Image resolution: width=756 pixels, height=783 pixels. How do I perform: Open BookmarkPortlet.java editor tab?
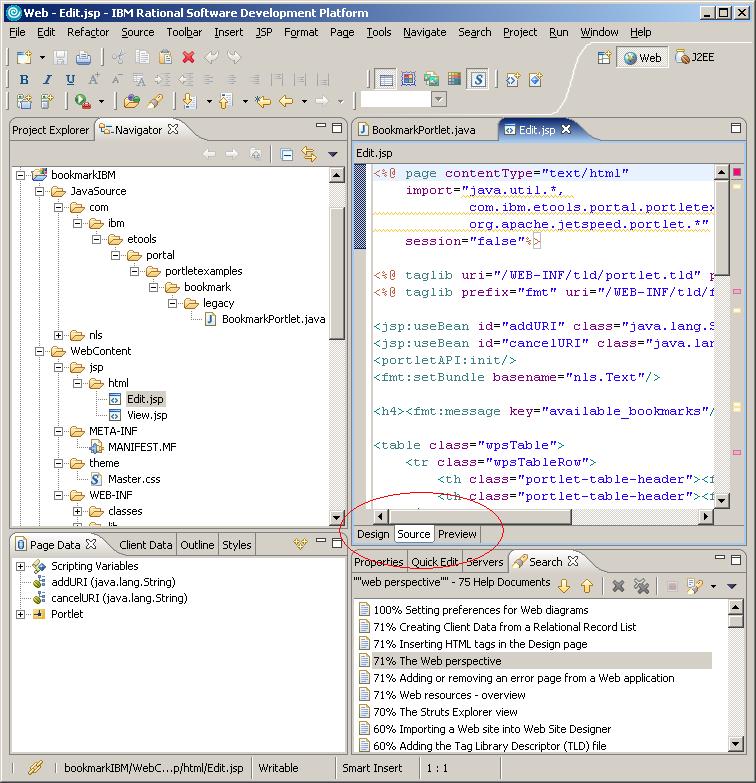click(422, 130)
